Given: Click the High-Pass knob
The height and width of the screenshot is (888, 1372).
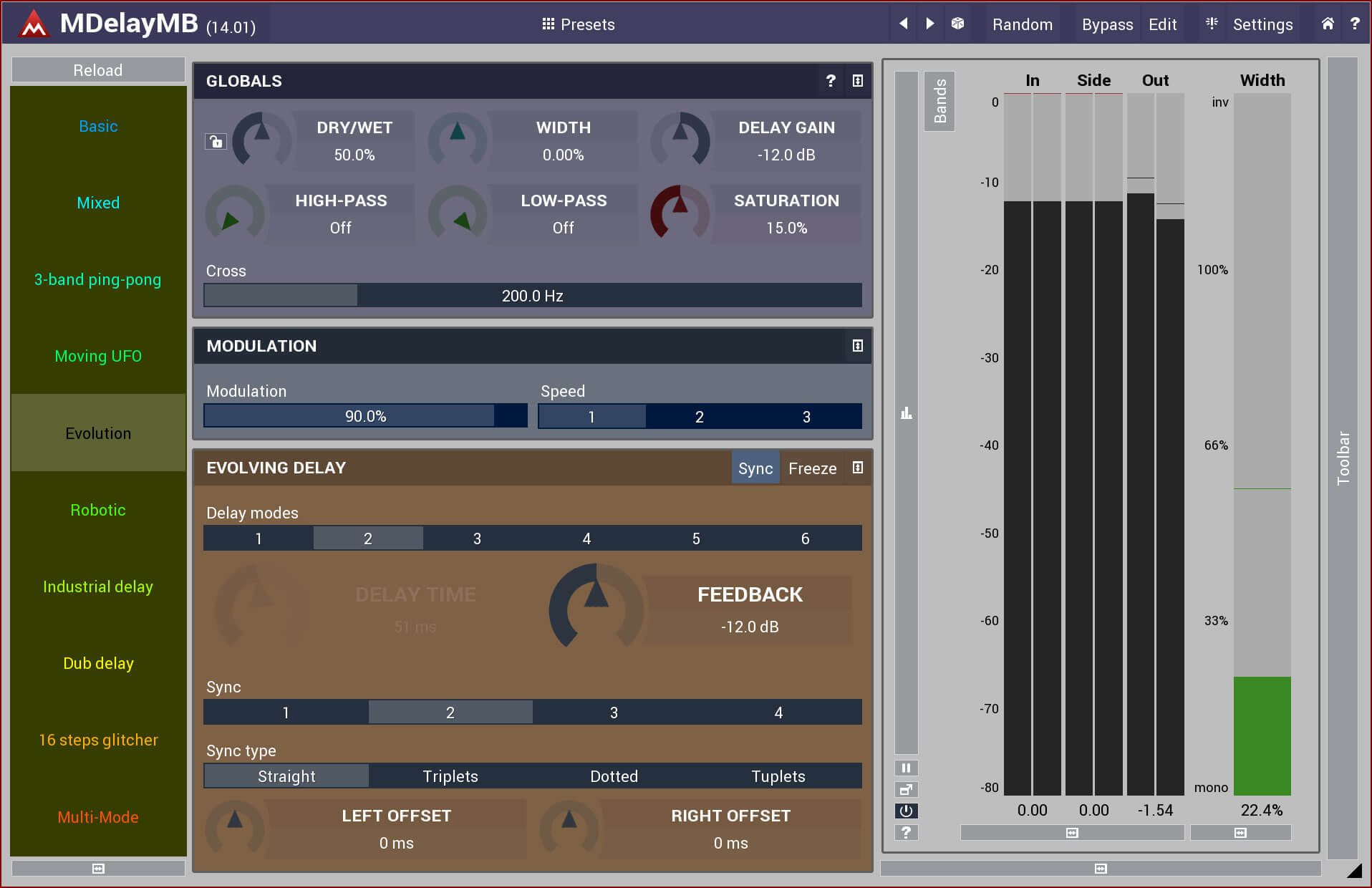Looking at the screenshot, I should click(234, 213).
